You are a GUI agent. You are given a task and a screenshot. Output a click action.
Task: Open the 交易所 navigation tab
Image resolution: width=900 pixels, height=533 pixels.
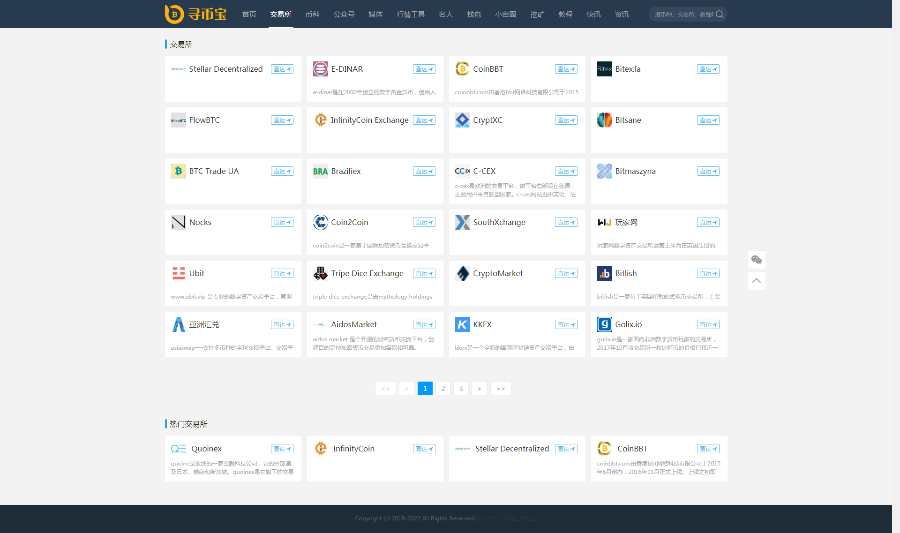tap(281, 15)
